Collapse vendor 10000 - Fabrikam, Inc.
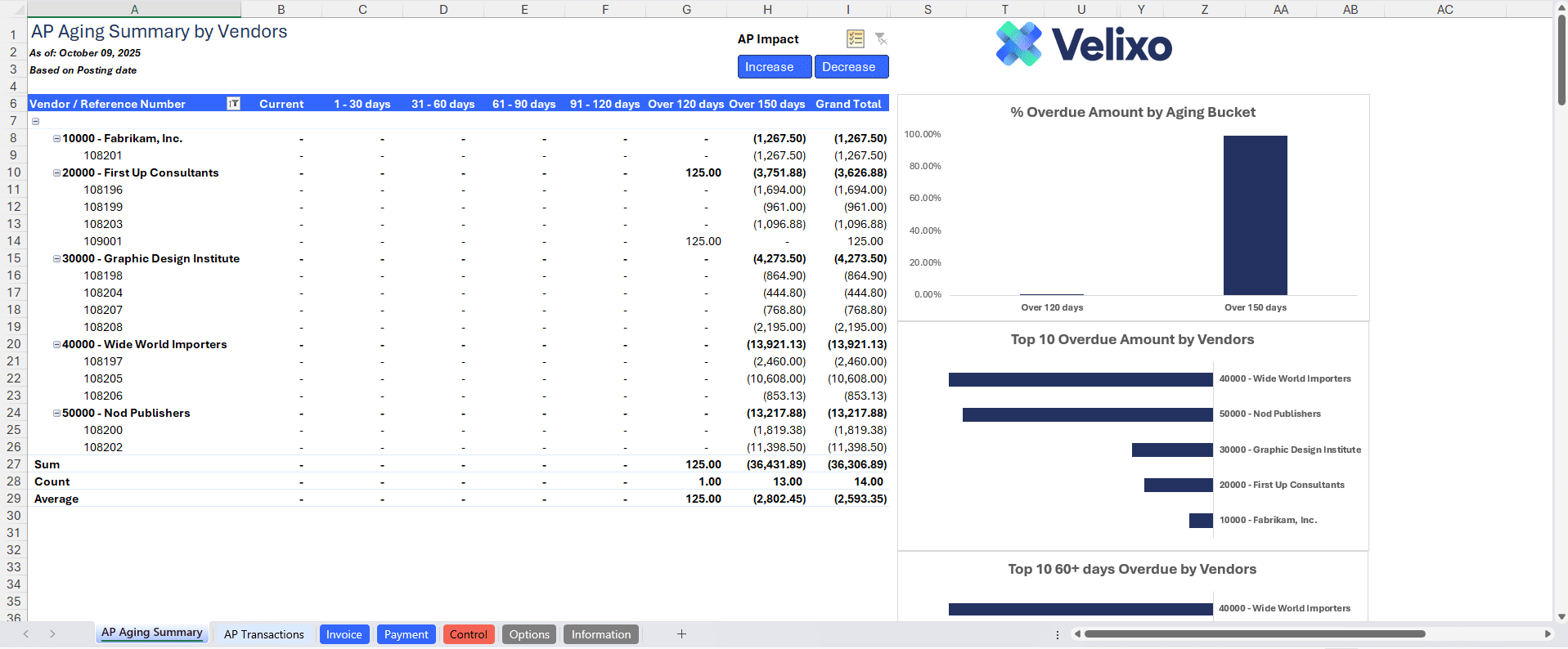This screenshot has width=1568, height=649. pyautogui.click(x=56, y=139)
